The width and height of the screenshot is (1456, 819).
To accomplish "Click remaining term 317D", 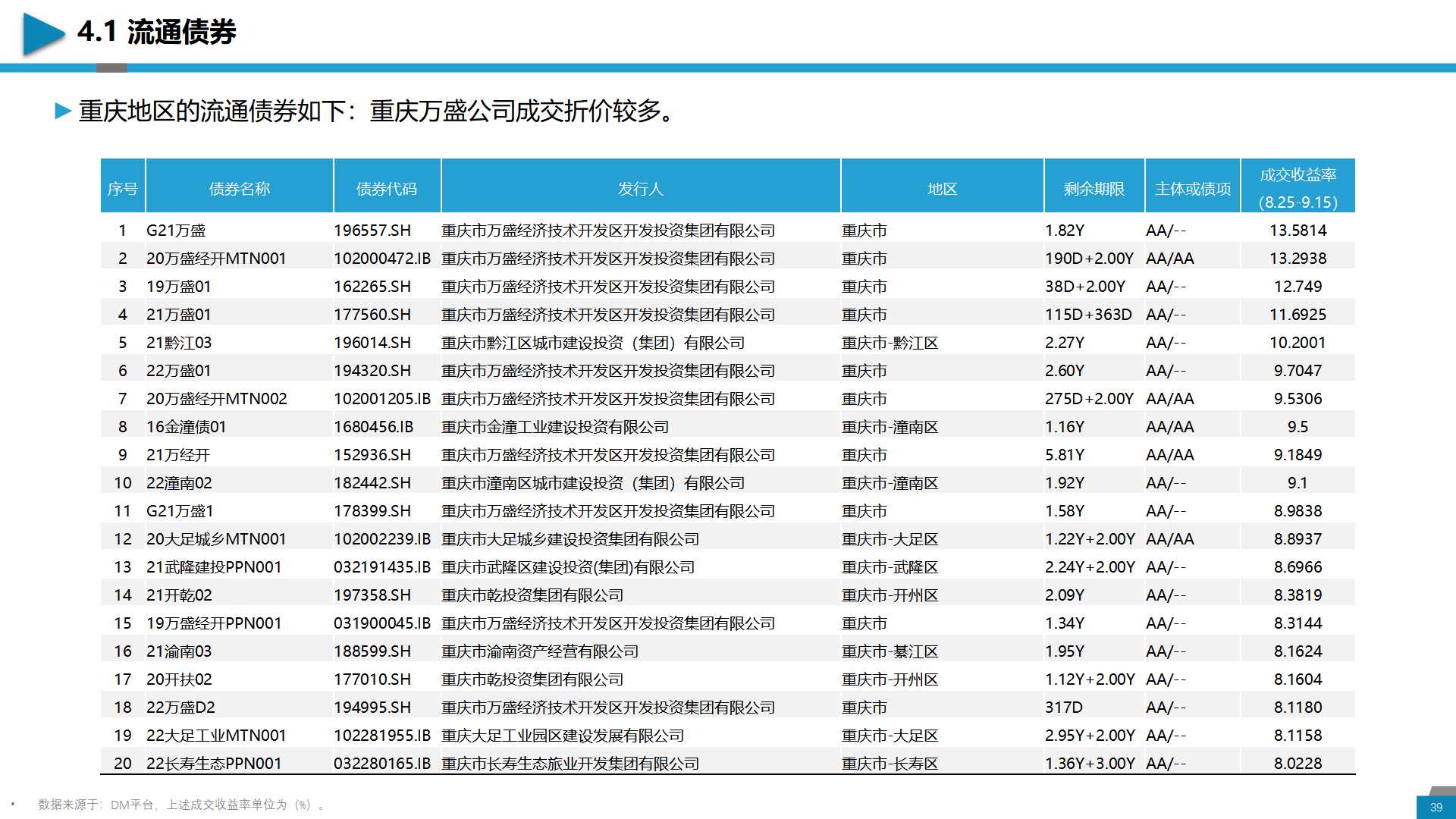I will point(1064,708).
